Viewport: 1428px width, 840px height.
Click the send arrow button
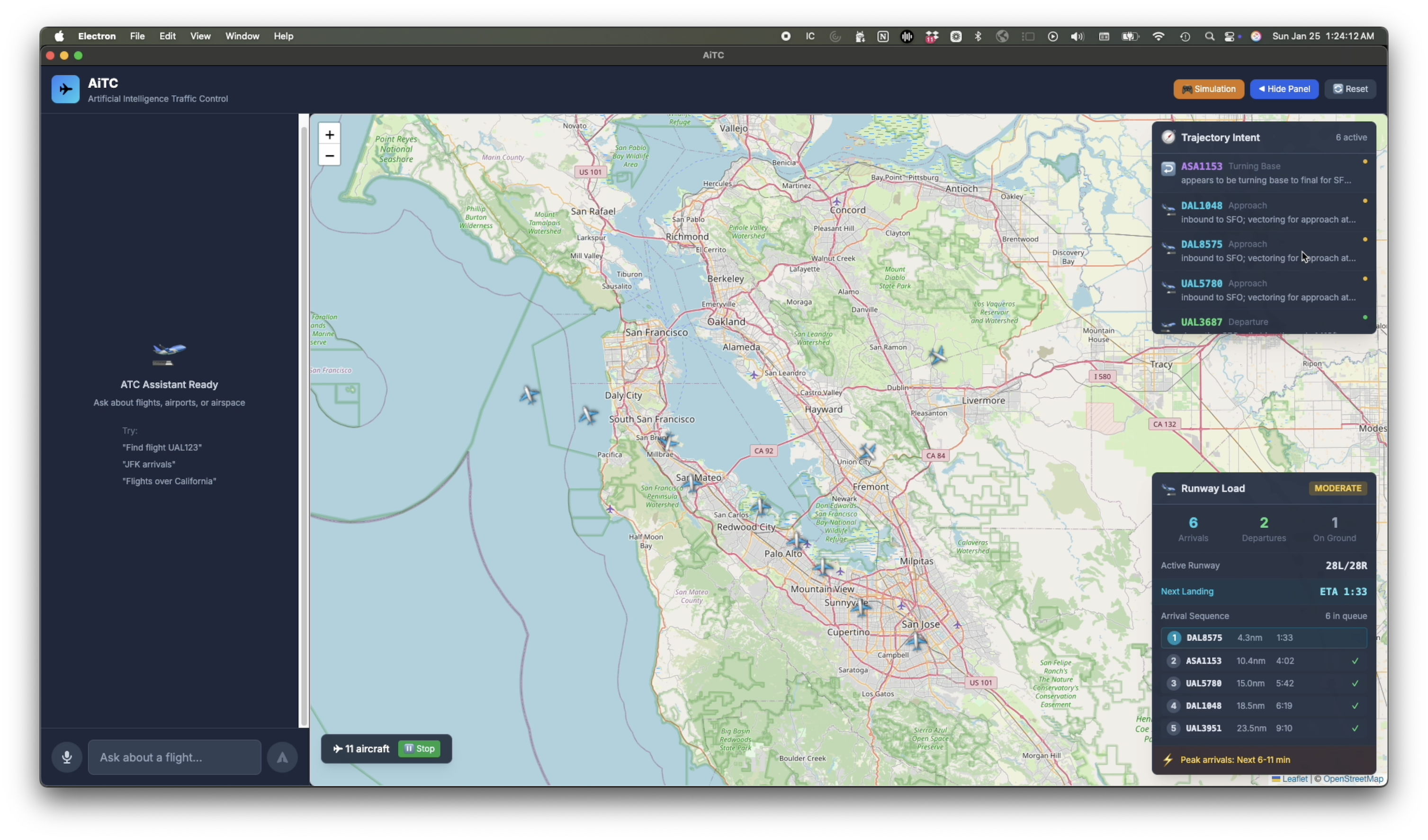[282, 757]
